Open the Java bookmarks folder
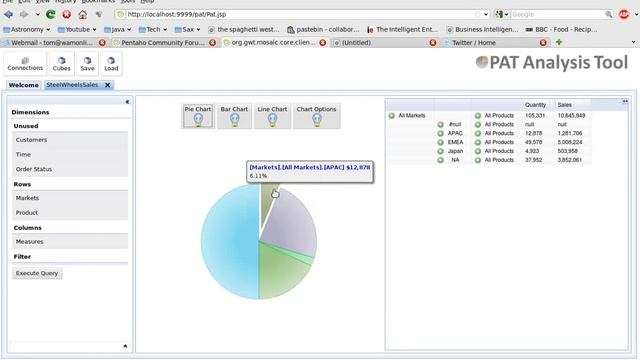The image size is (640, 360). 118,29
